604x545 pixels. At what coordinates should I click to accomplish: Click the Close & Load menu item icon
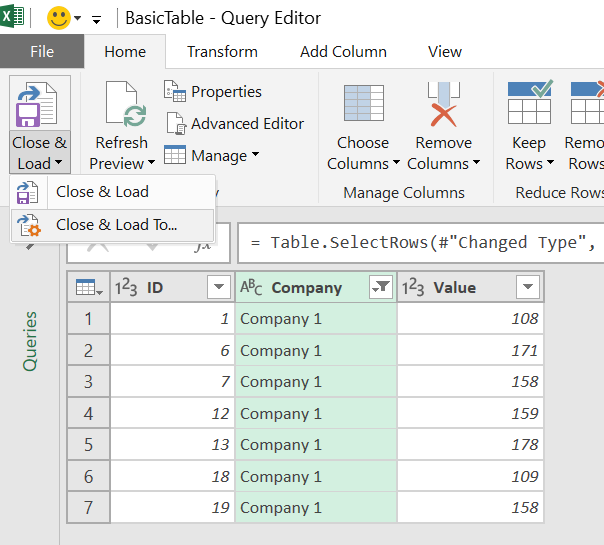pos(27,192)
